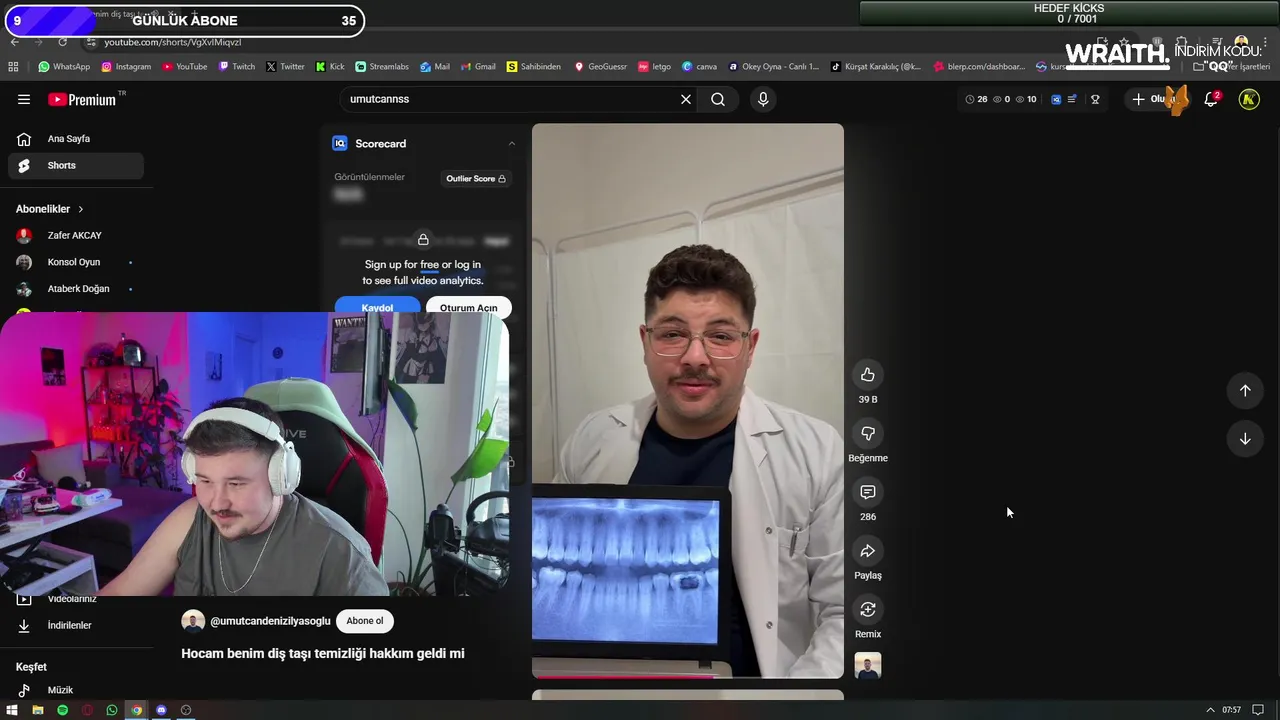Open Discord from the taskbar
Image resolution: width=1280 pixels, height=720 pixels.
pos(161,710)
